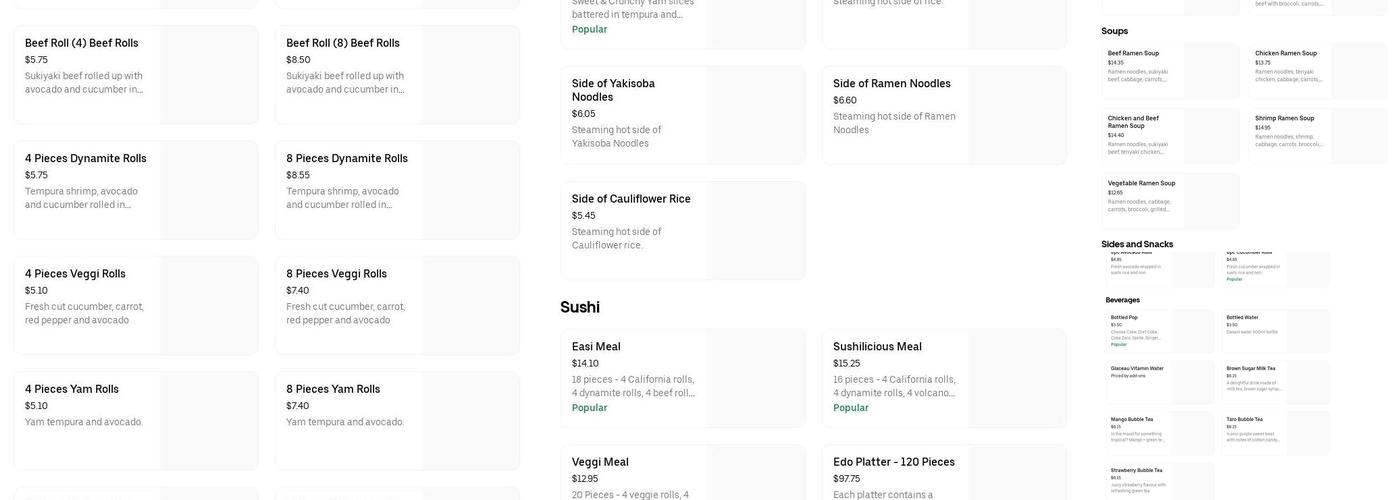Open the Beef Roll (4) Beef Rolls item
Screen dimensions: 1400x500
coord(136,75)
